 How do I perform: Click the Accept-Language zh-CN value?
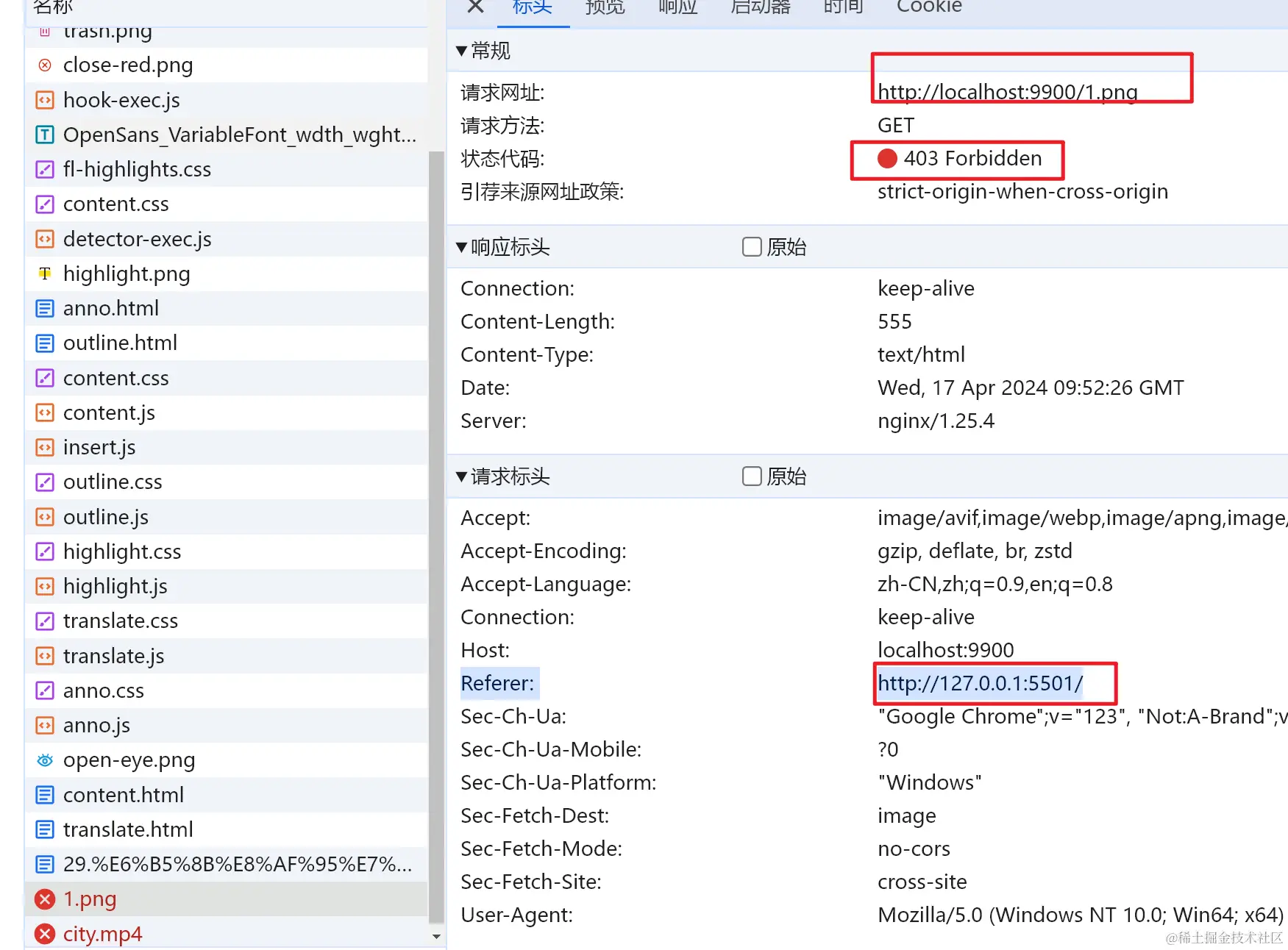click(995, 584)
